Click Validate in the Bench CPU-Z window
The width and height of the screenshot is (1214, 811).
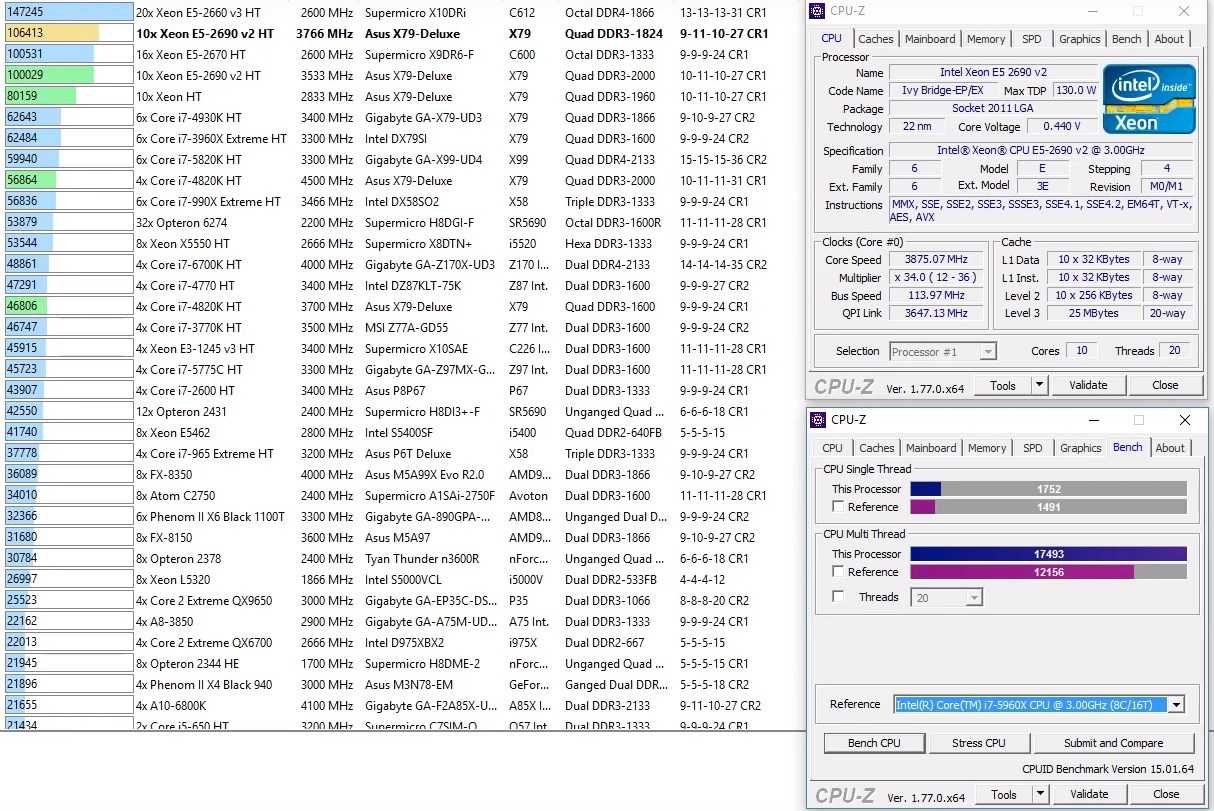(x=1089, y=794)
